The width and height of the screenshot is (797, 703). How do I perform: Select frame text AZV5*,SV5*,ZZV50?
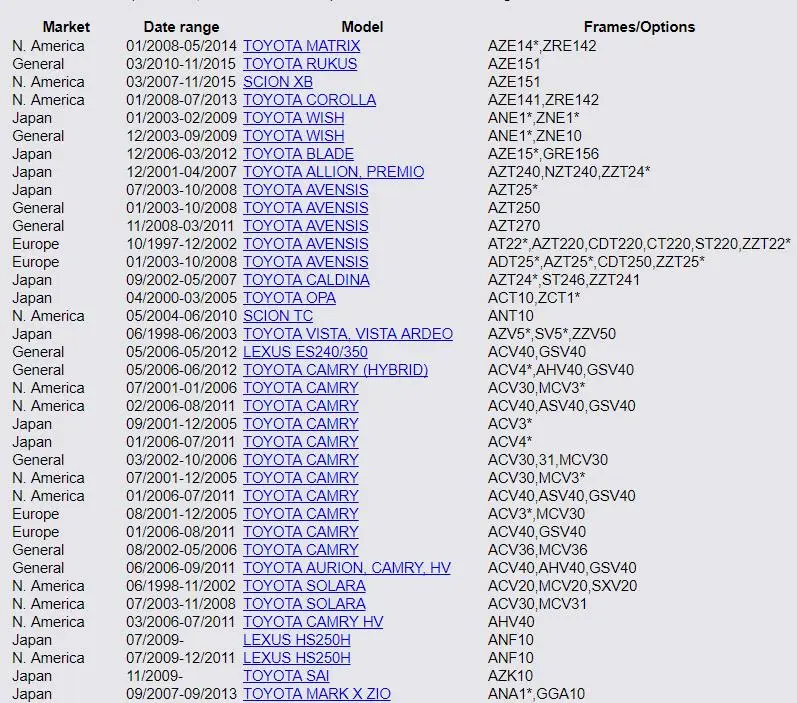[551, 334]
